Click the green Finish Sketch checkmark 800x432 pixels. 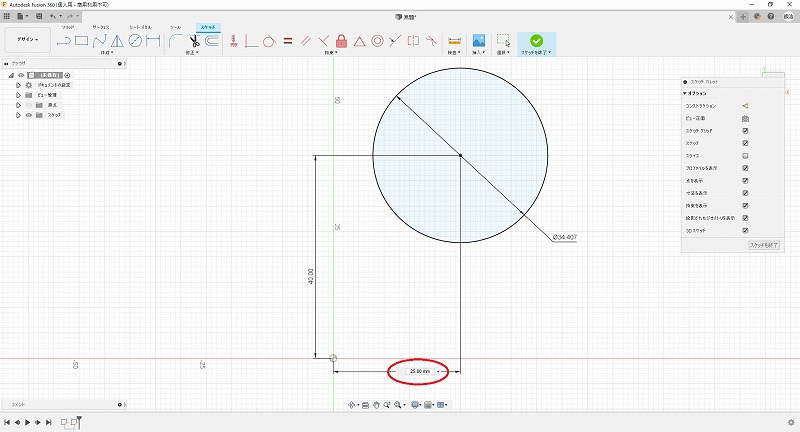pos(536,40)
